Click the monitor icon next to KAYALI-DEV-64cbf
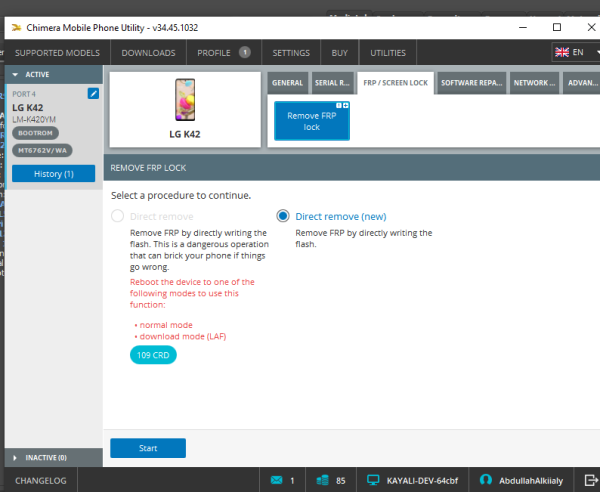 click(x=373, y=480)
